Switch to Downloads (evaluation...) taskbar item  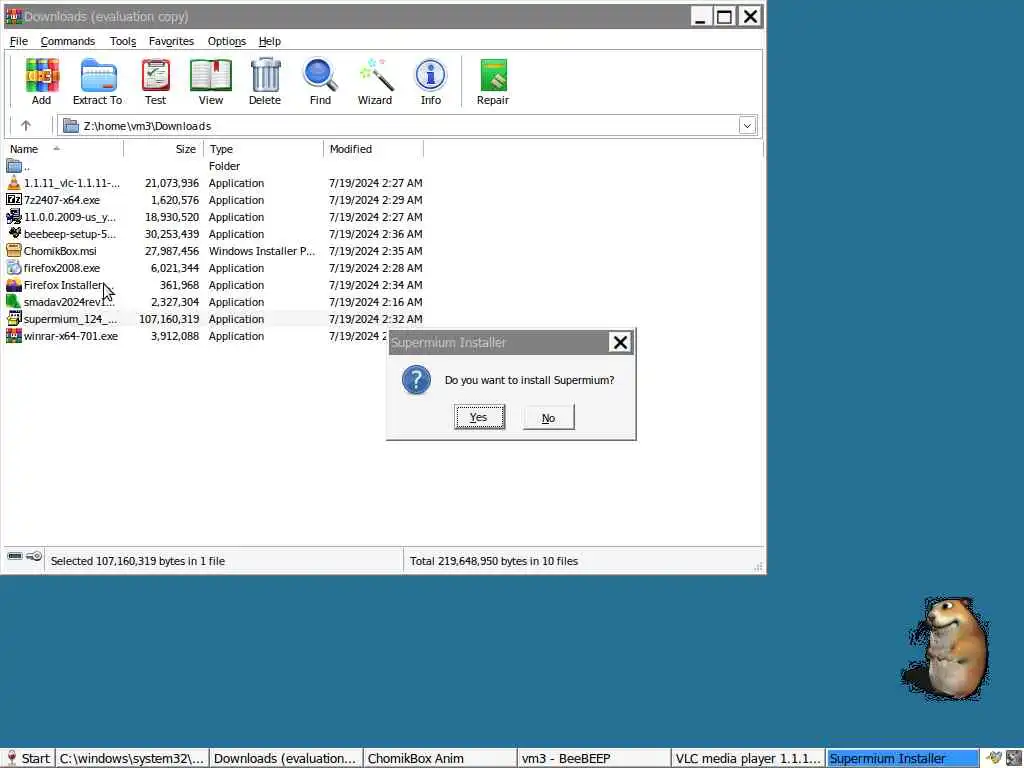click(x=286, y=758)
